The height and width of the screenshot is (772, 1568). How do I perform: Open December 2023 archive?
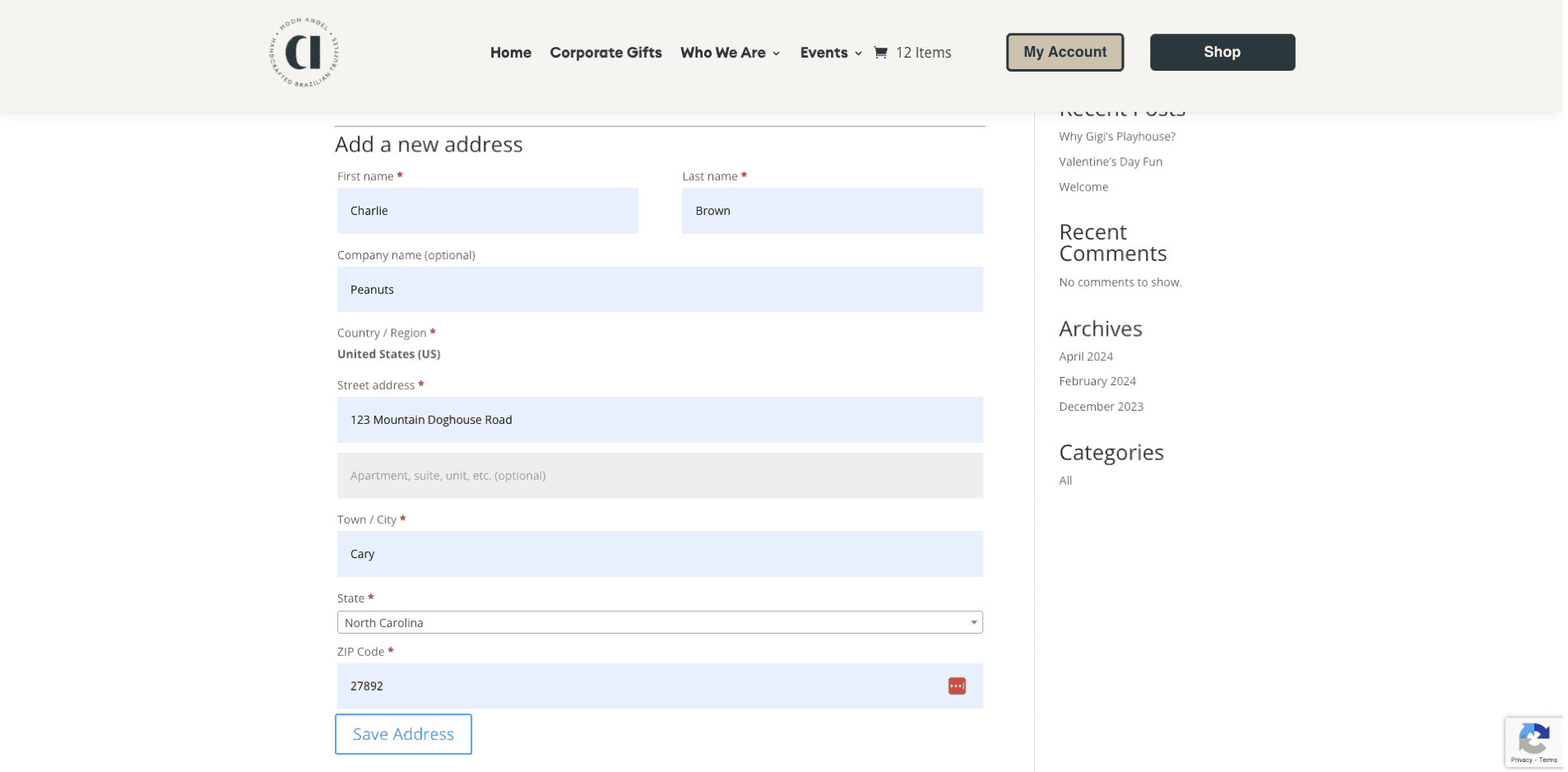(x=1101, y=407)
